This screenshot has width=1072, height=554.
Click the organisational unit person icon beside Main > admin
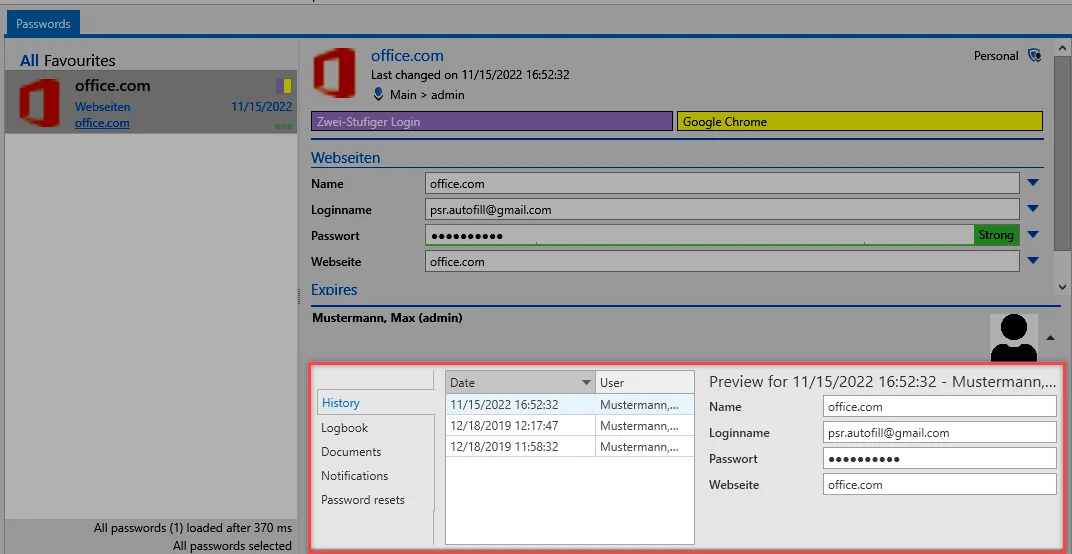(378, 94)
